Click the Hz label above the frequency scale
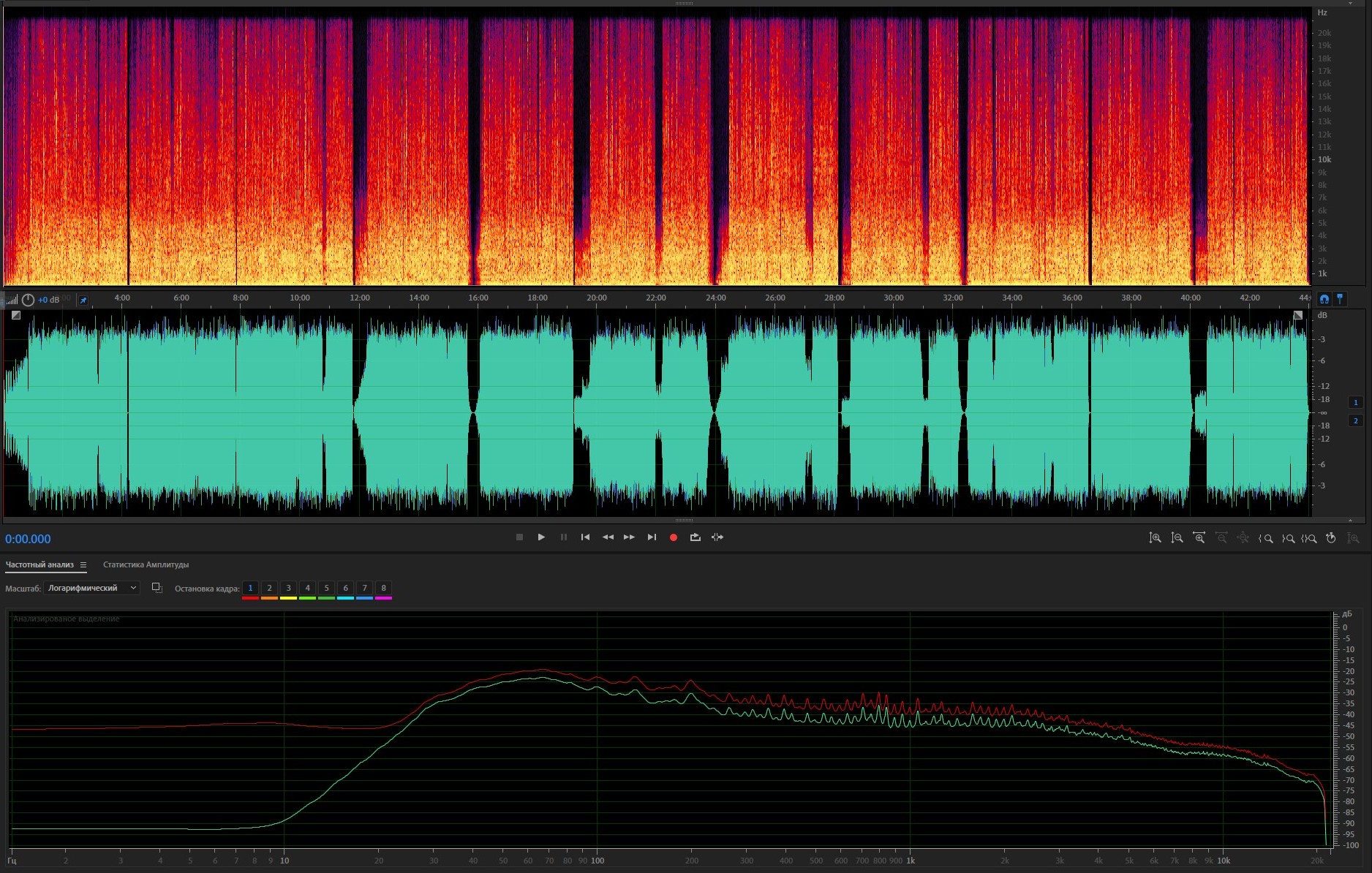This screenshot has width=1372, height=873. click(1322, 12)
